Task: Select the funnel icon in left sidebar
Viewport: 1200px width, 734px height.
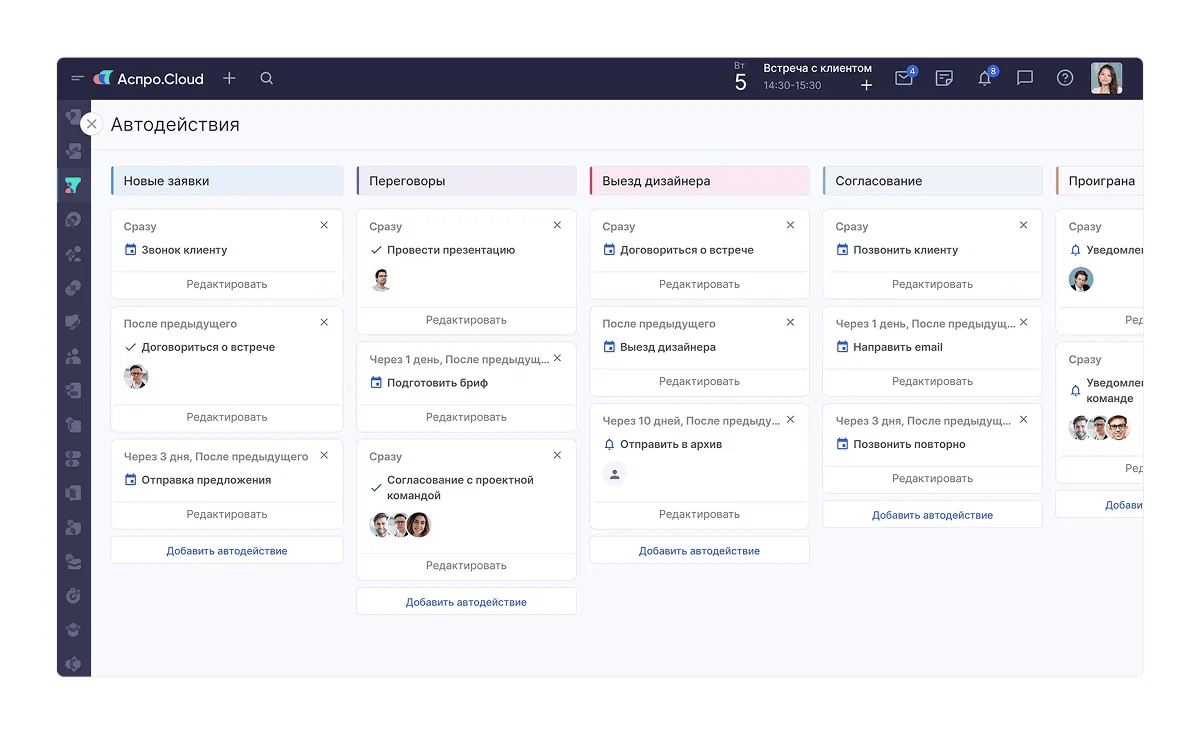Action: coord(73,185)
